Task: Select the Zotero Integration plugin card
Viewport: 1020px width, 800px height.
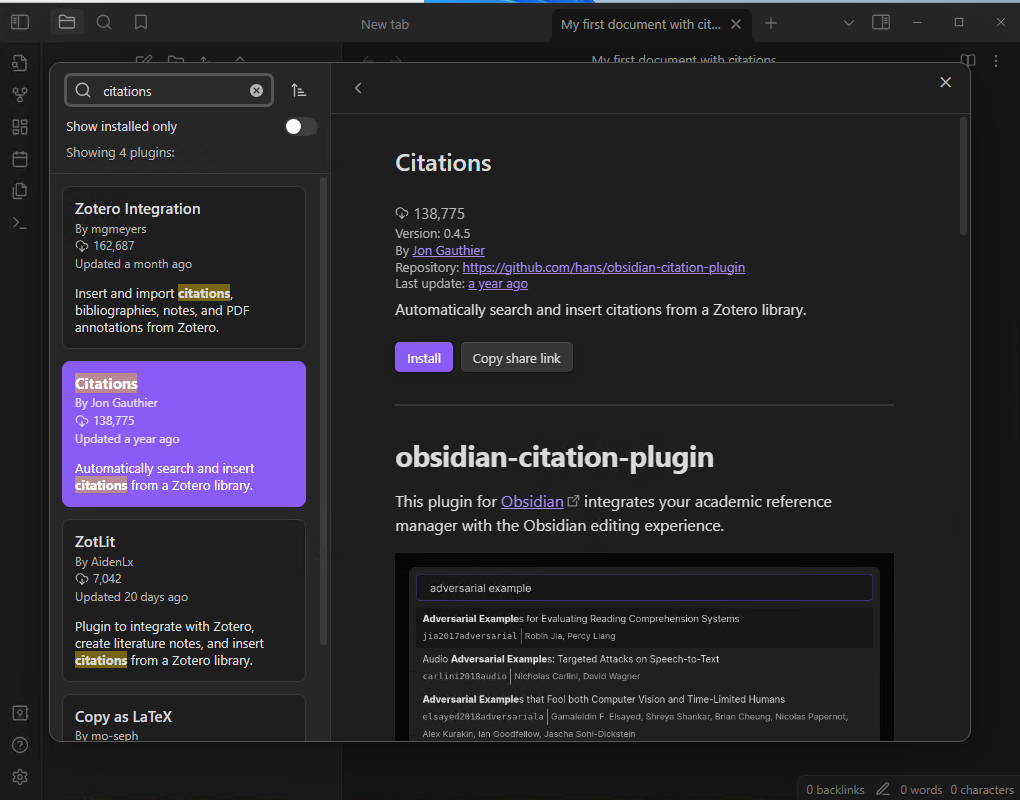Action: point(184,267)
